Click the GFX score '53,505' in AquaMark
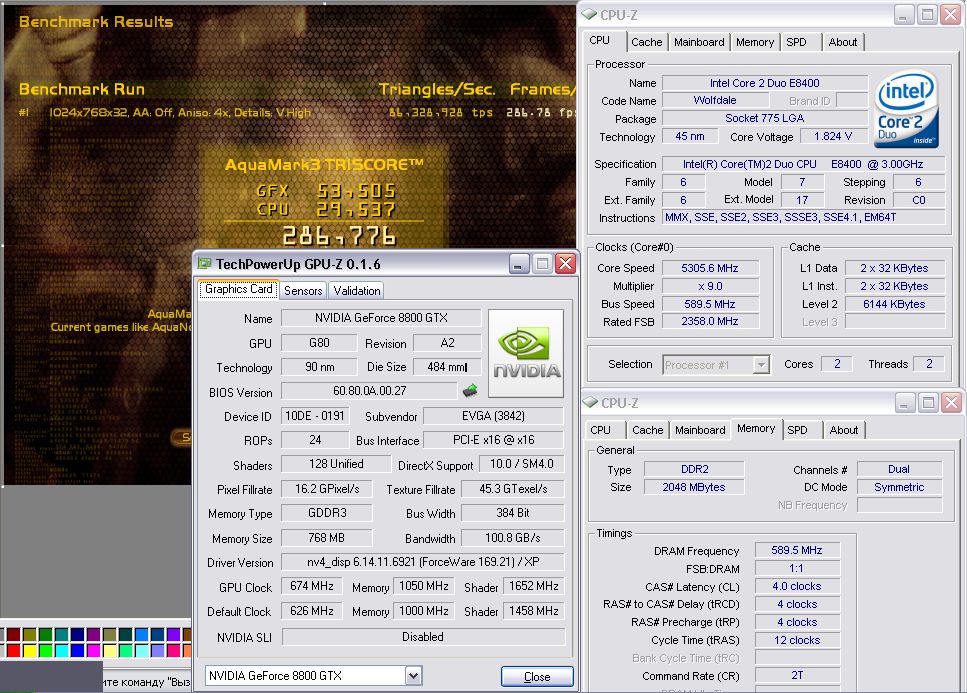The image size is (967, 693). coord(356,191)
